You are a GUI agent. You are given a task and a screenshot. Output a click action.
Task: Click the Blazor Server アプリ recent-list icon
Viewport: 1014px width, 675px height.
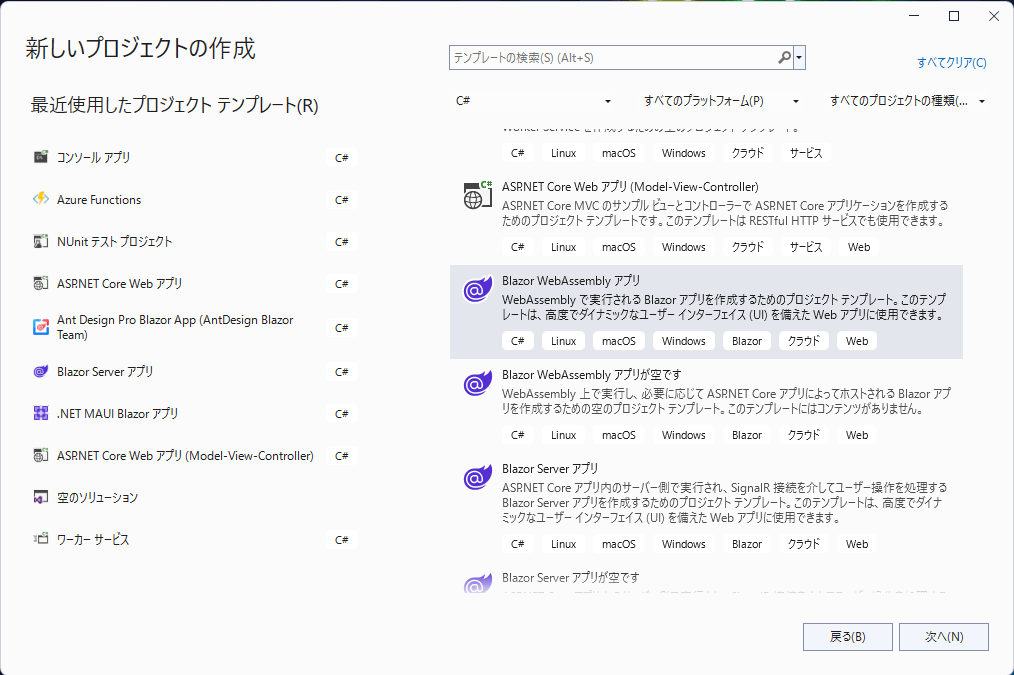(41, 372)
